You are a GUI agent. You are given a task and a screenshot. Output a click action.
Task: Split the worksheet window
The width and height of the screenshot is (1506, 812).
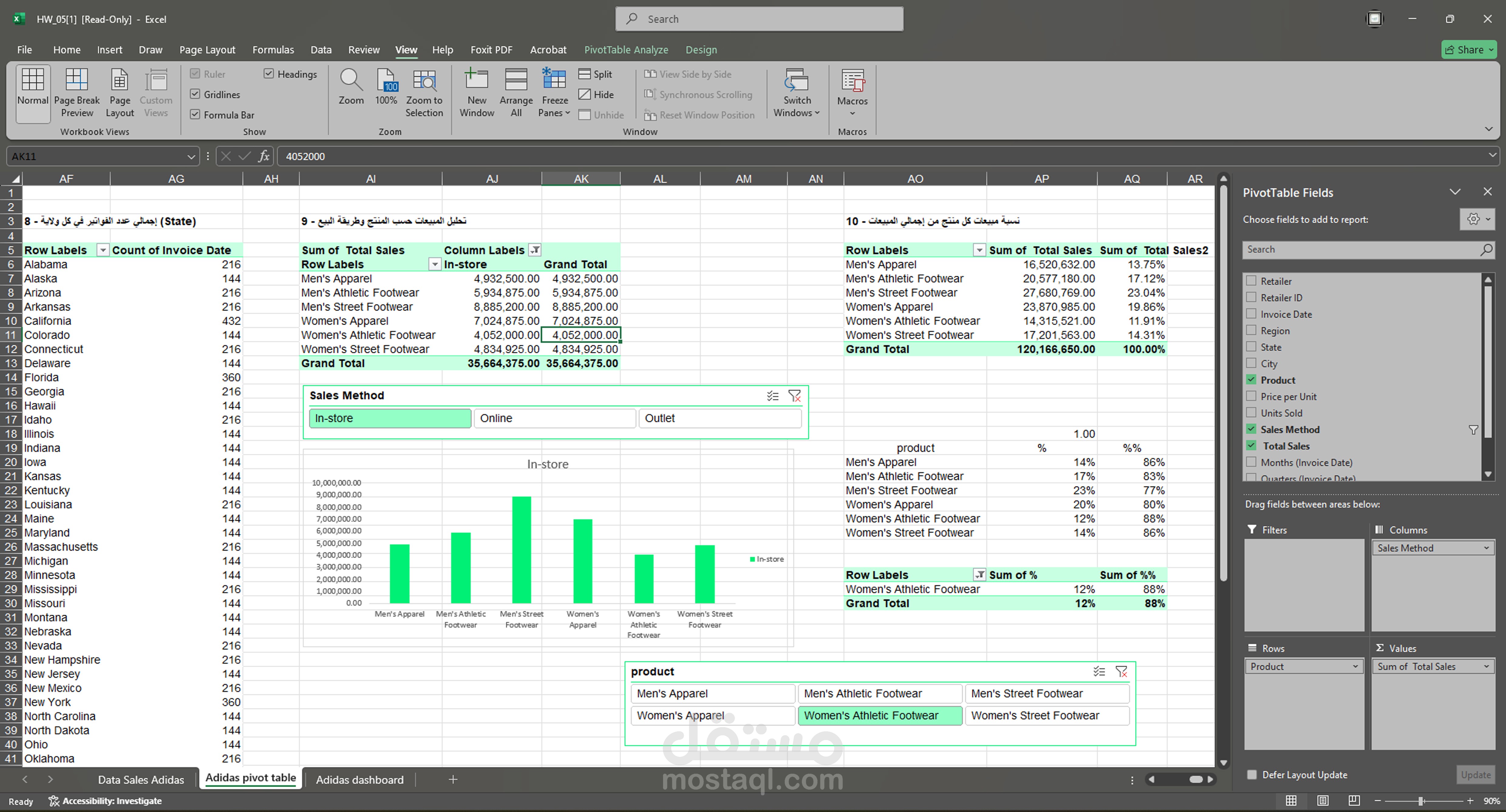pyautogui.click(x=595, y=74)
